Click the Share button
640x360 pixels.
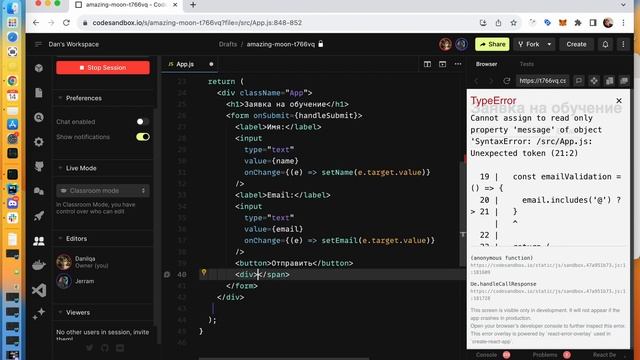[492, 44]
